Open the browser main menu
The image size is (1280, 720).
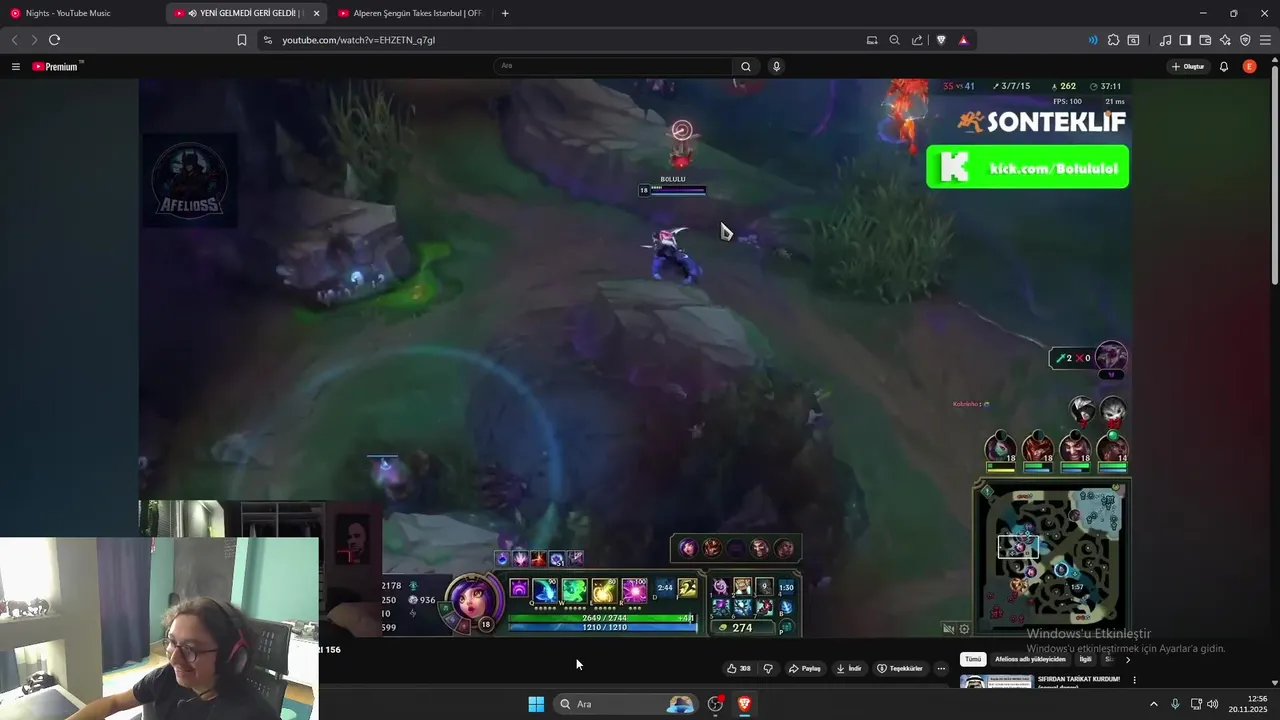(x=1265, y=40)
